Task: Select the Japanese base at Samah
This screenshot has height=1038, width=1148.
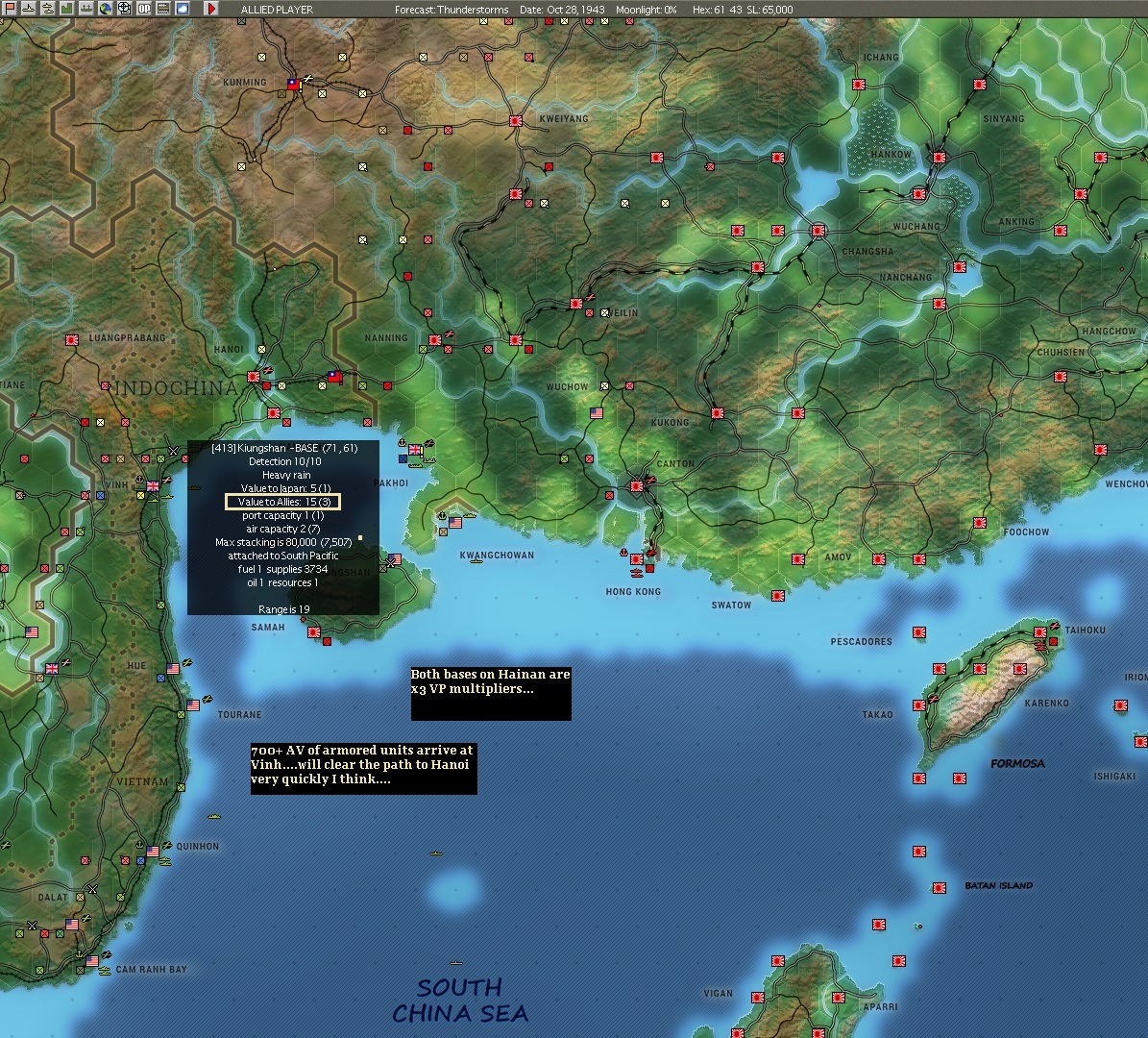Action: click(x=313, y=632)
